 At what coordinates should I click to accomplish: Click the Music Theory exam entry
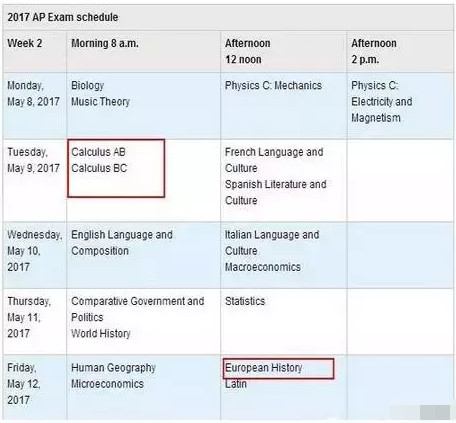(x=100, y=101)
